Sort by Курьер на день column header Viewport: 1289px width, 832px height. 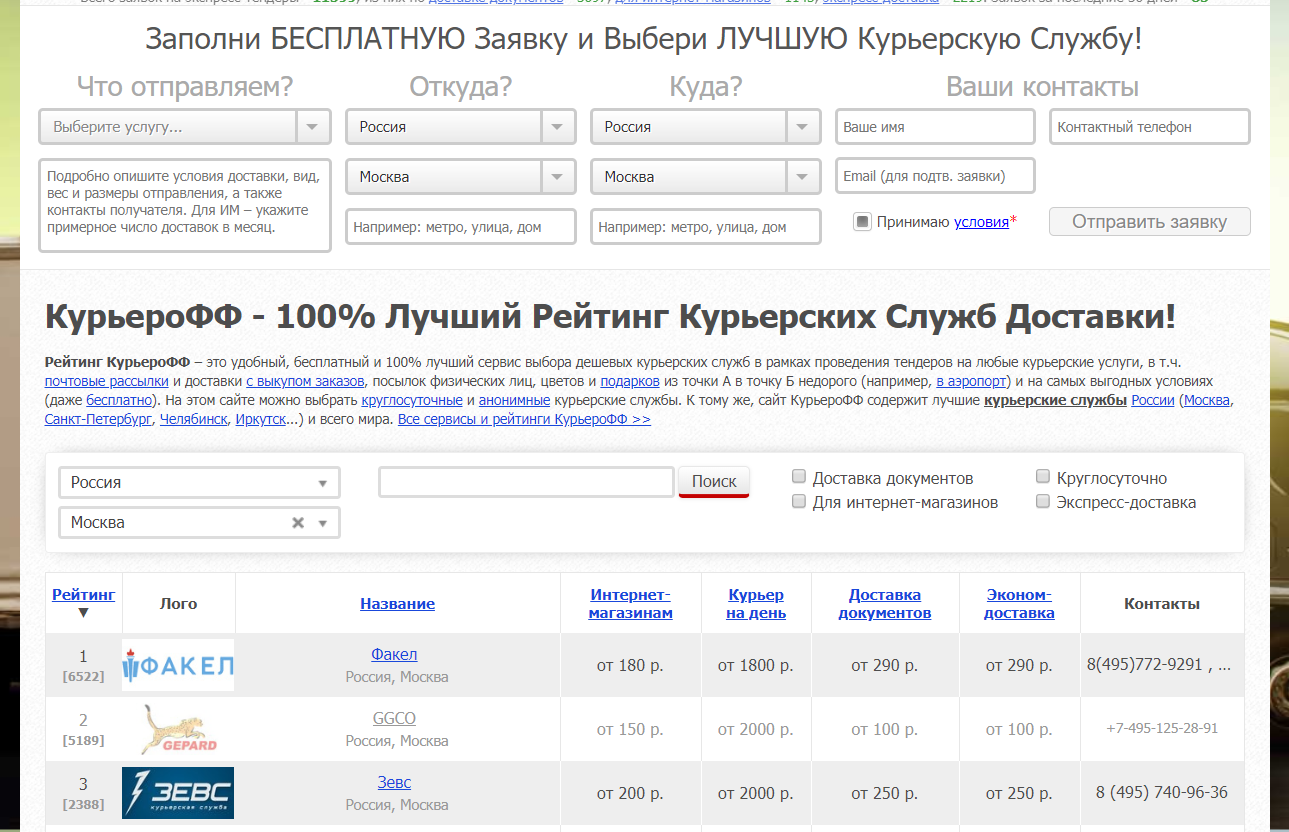[x=756, y=604]
